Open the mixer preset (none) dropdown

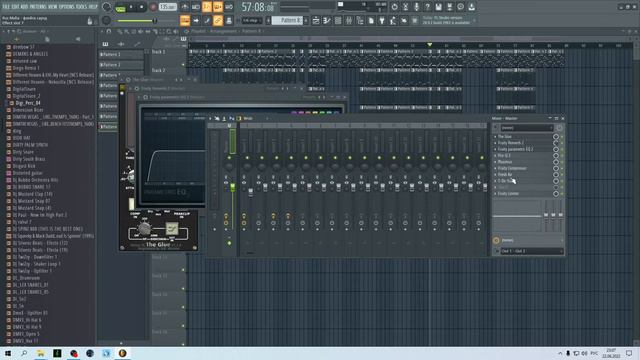pos(527,128)
